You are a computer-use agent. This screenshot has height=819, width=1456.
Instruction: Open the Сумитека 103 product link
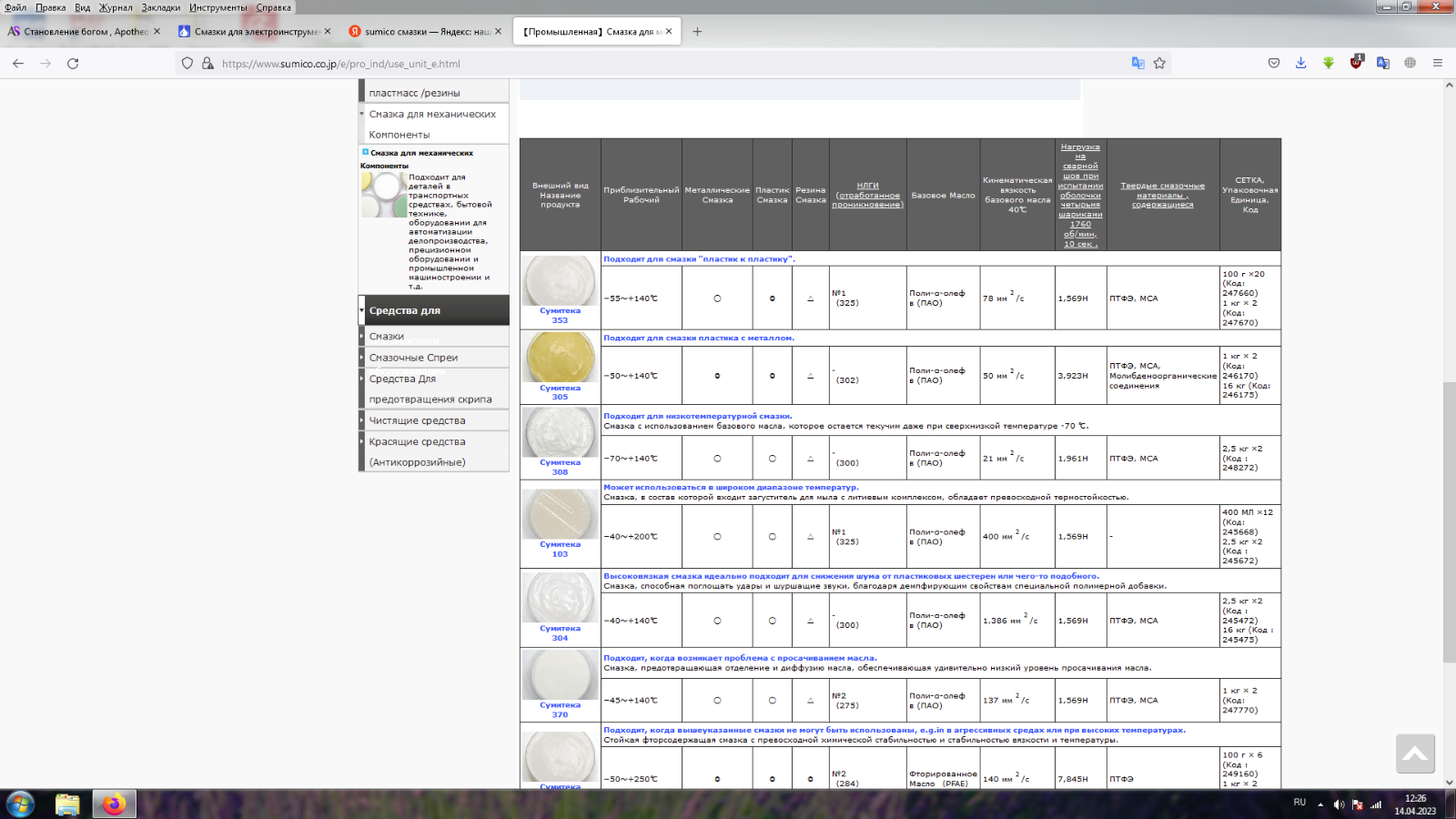560,549
